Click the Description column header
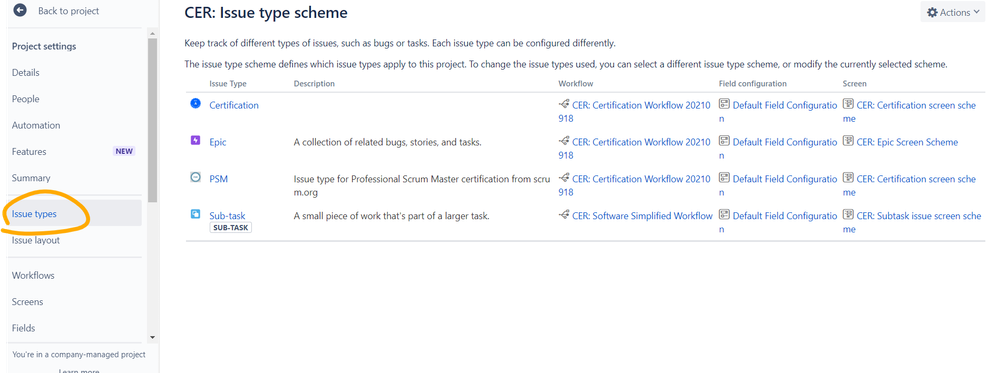This screenshot has height=373, width=998. pos(314,83)
